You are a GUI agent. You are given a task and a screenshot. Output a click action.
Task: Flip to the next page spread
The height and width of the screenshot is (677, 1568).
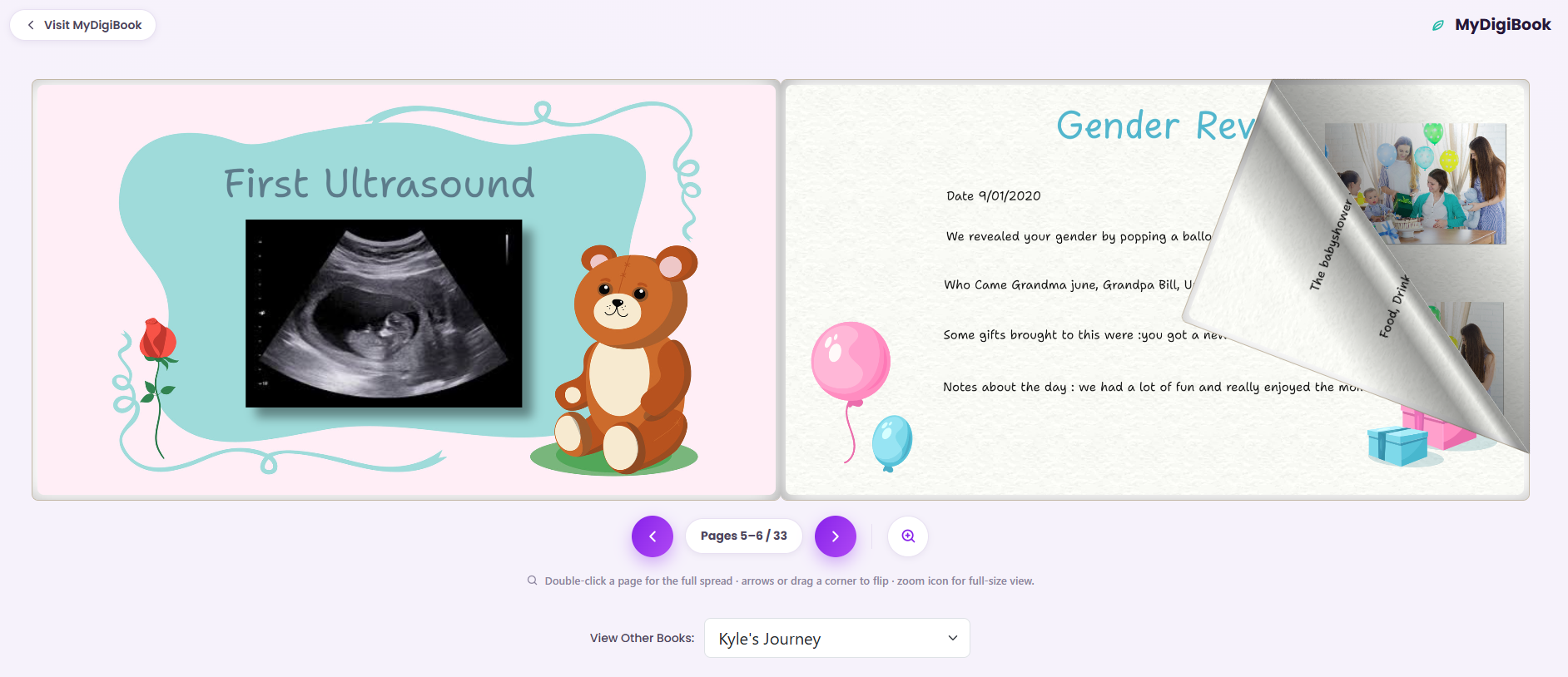836,536
